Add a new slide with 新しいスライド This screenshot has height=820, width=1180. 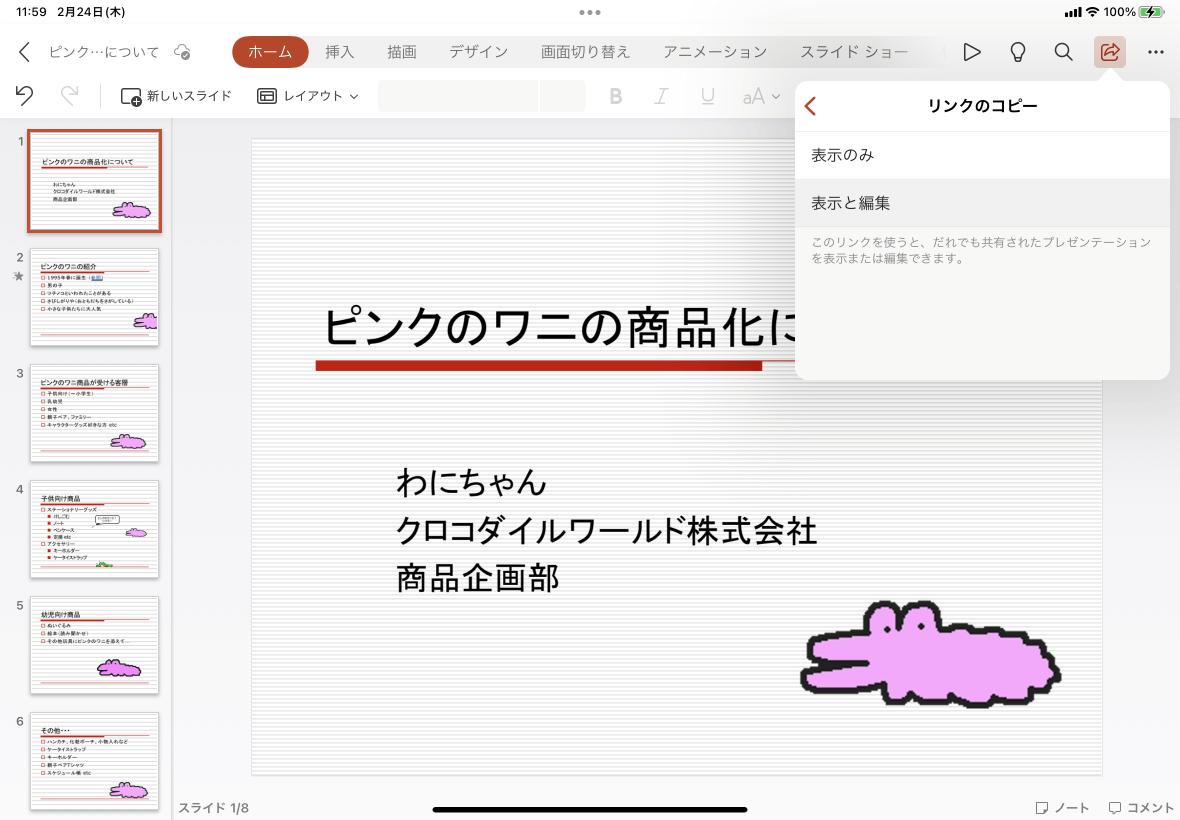pos(176,96)
